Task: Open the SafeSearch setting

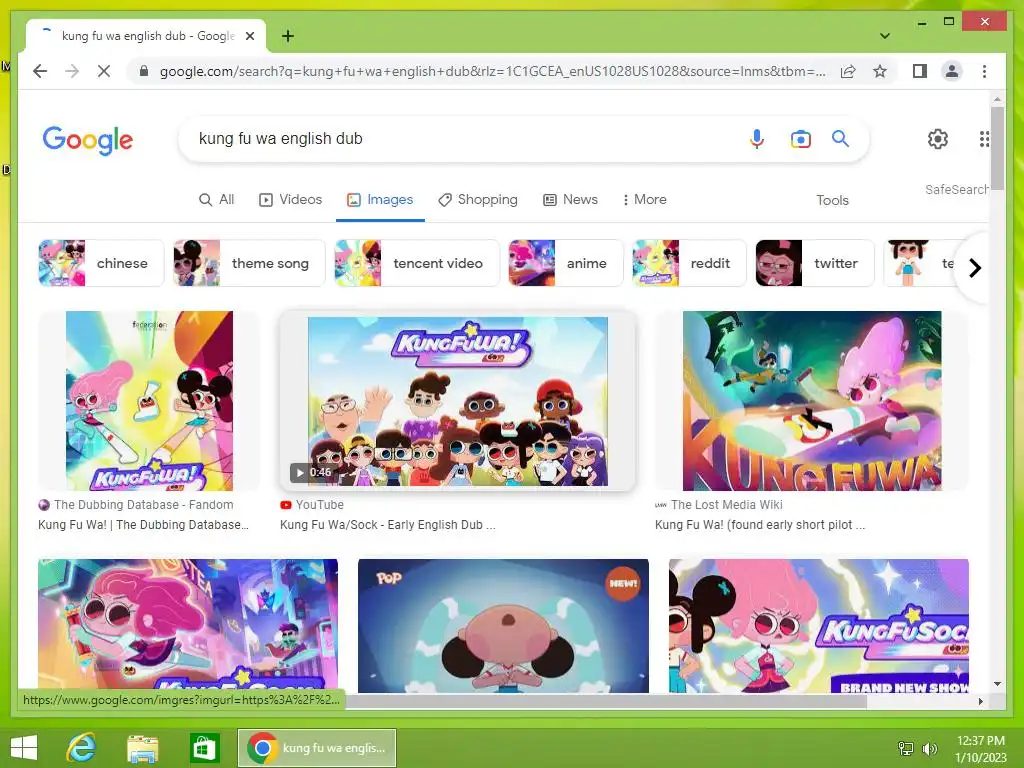Action: click(956, 189)
